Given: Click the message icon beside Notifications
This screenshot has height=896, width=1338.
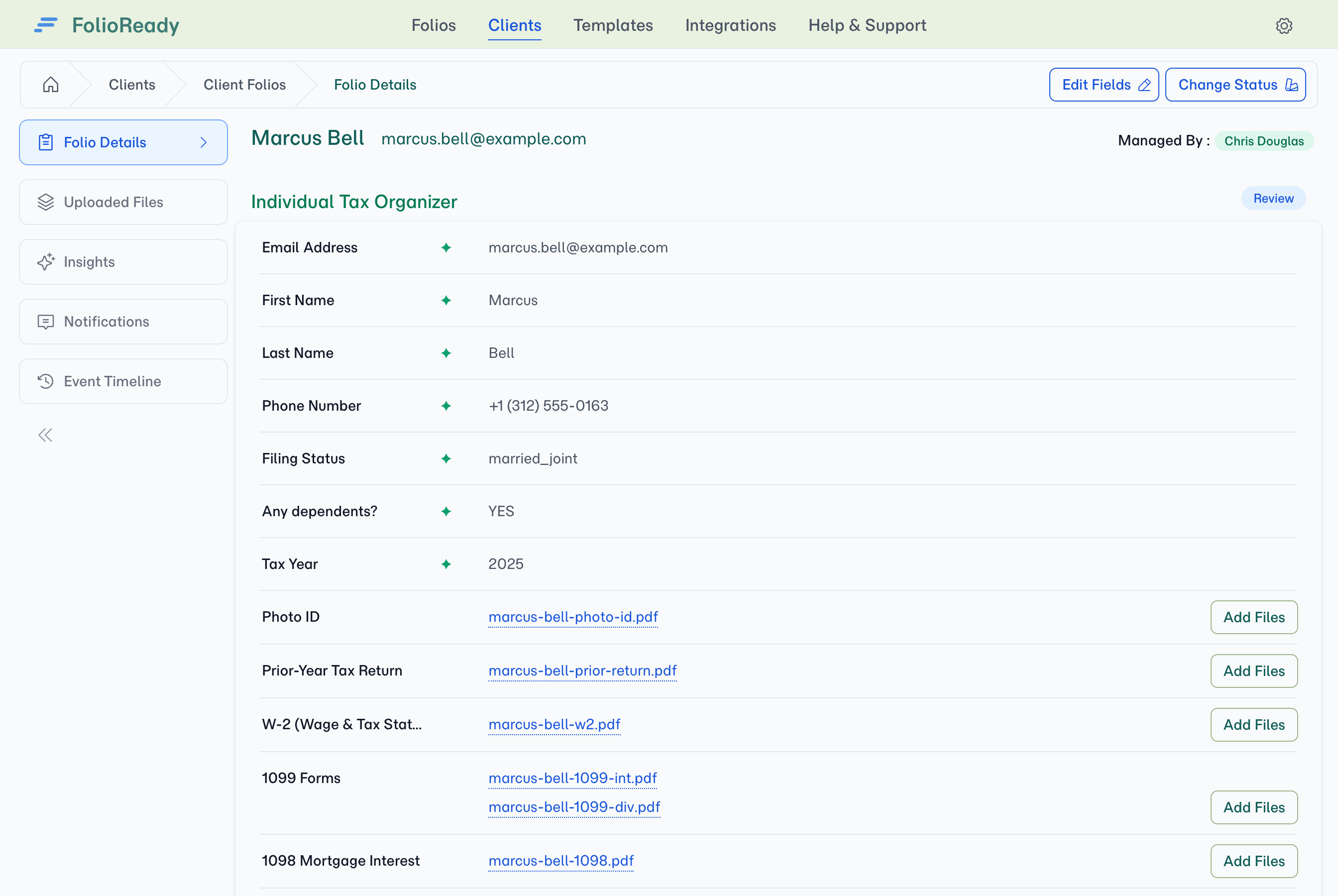Looking at the screenshot, I should (46, 322).
